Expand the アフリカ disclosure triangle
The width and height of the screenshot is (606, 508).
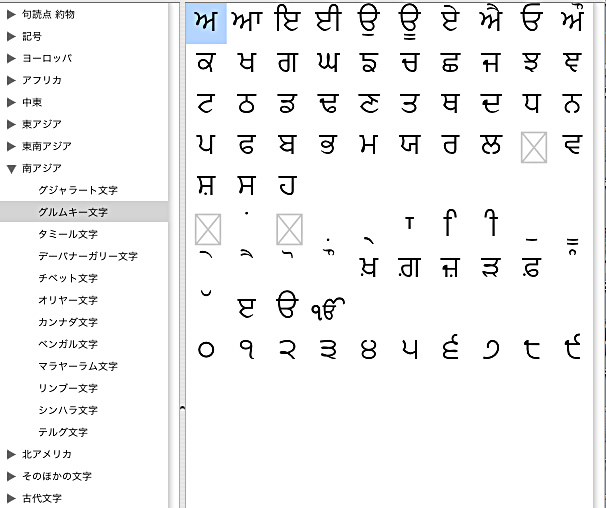tap(12, 81)
